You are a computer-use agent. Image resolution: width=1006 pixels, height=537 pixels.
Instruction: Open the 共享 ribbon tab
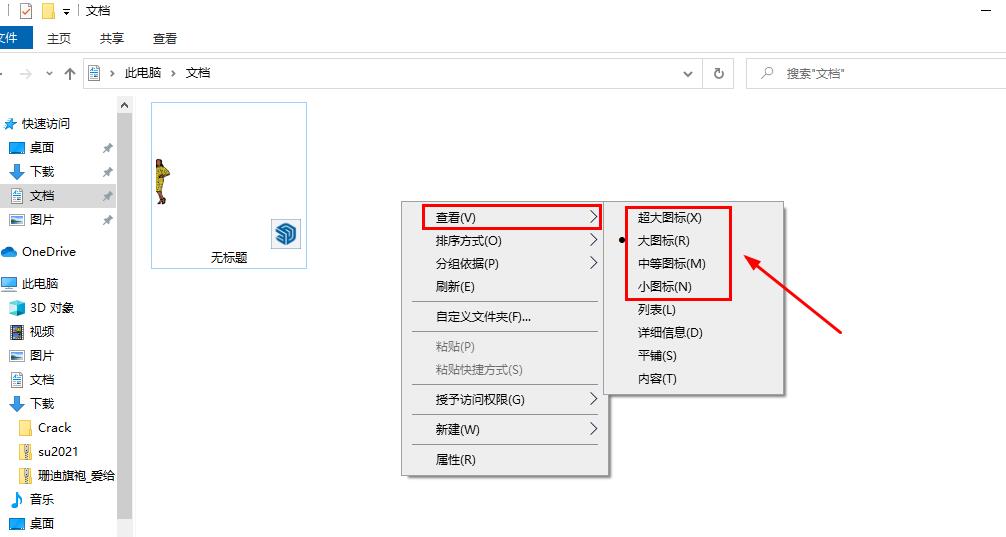[112, 38]
